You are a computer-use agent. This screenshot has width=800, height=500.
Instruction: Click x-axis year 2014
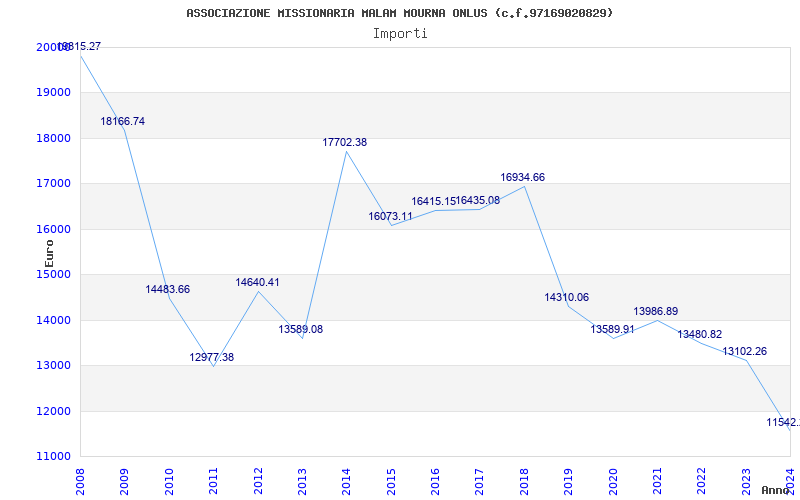tap(347, 482)
